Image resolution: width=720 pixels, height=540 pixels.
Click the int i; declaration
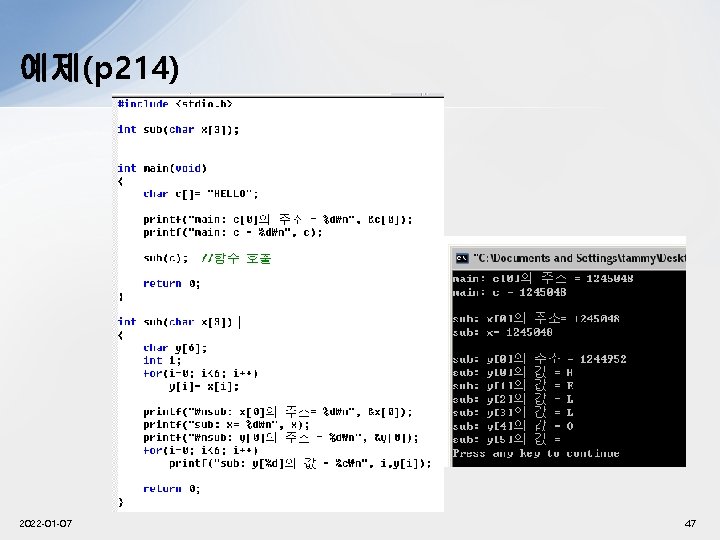tap(162, 360)
